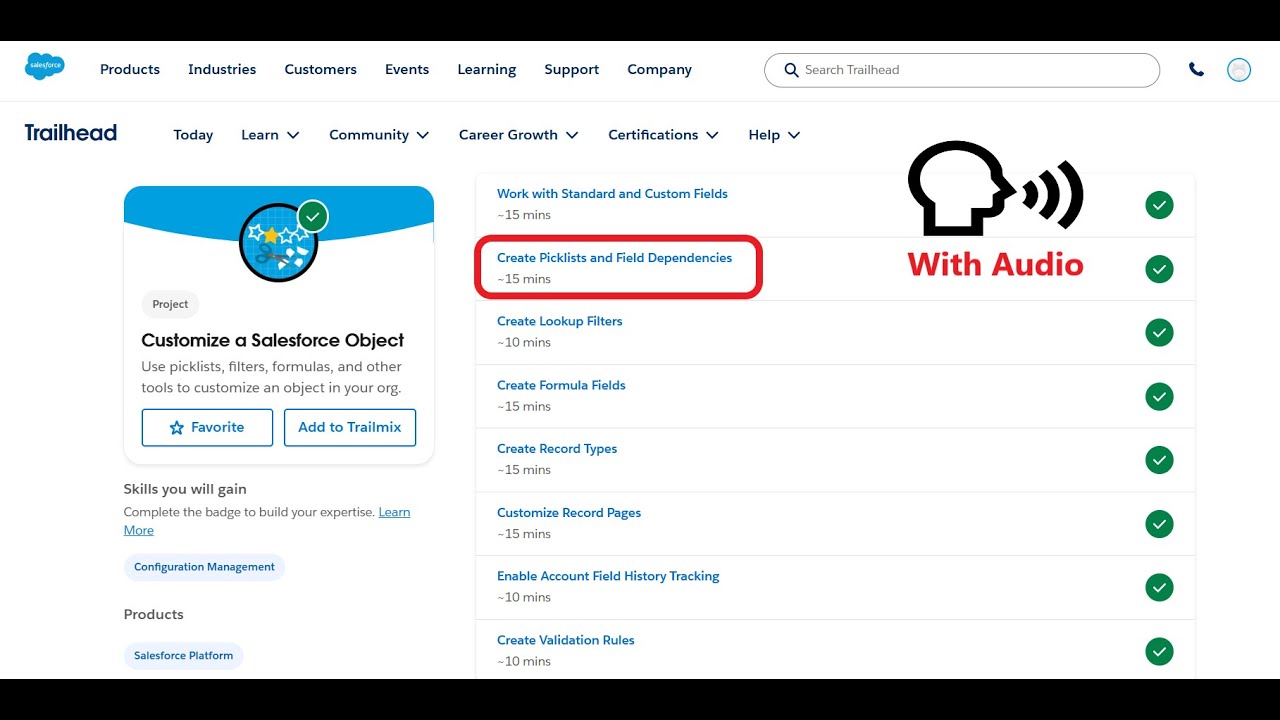Click the phone contact icon
Screen dimensions: 1280x720
pyautogui.click(x=1196, y=70)
